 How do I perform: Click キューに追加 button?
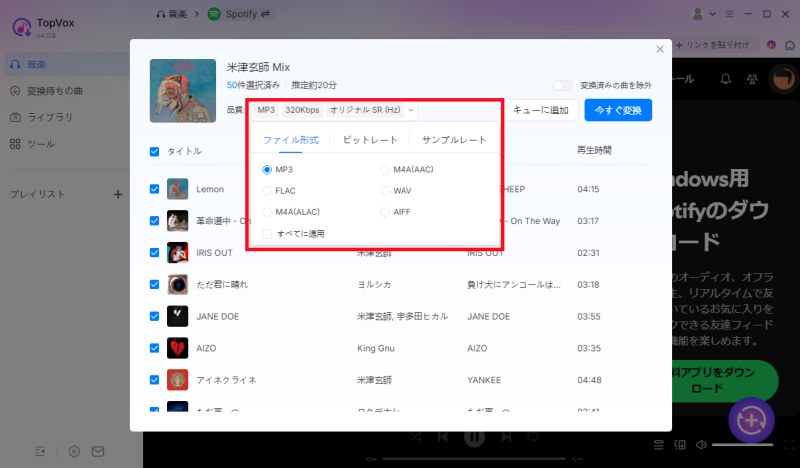point(541,110)
